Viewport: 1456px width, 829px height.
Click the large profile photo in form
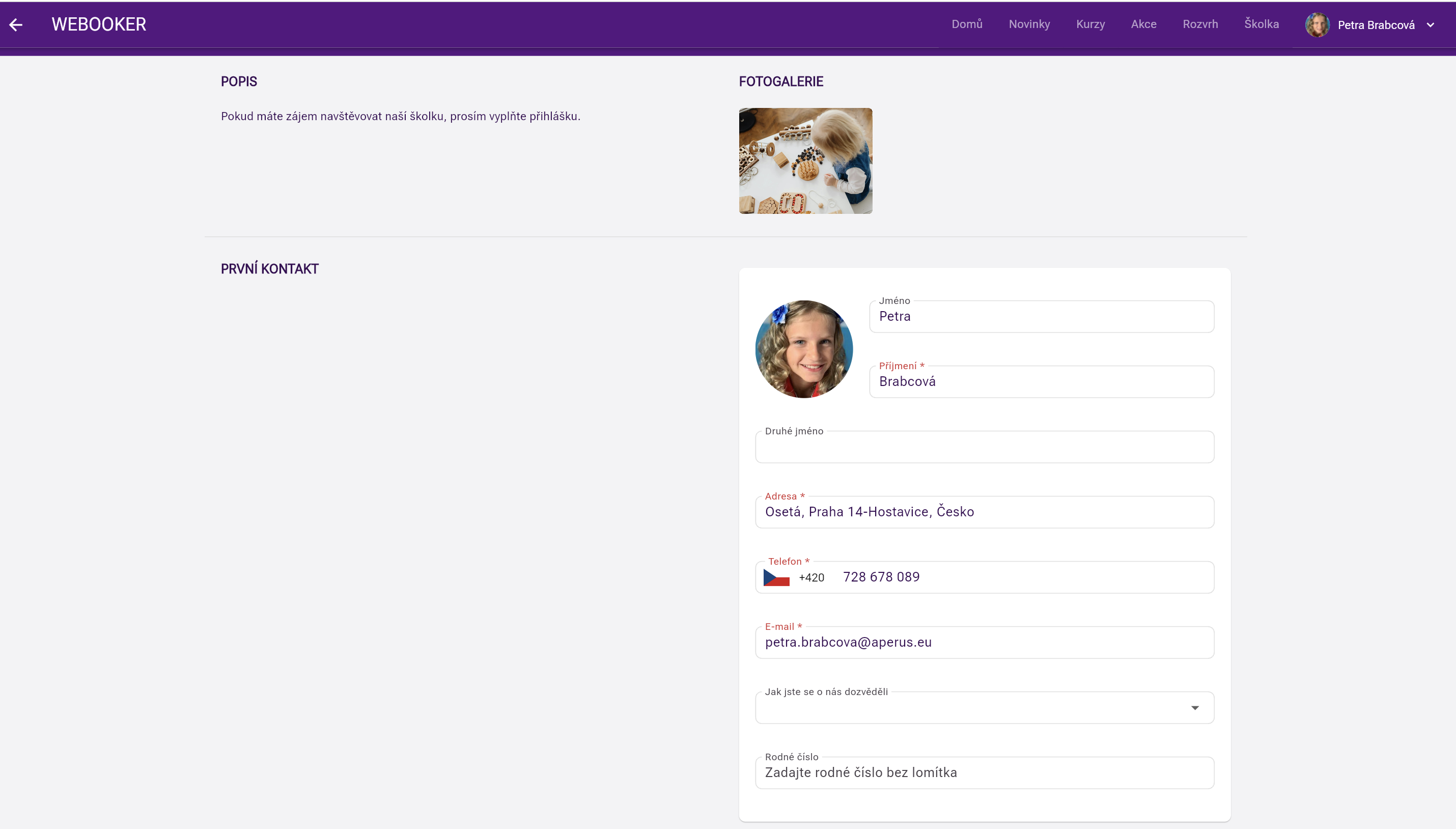pyautogui.click(x=804, y=349)
